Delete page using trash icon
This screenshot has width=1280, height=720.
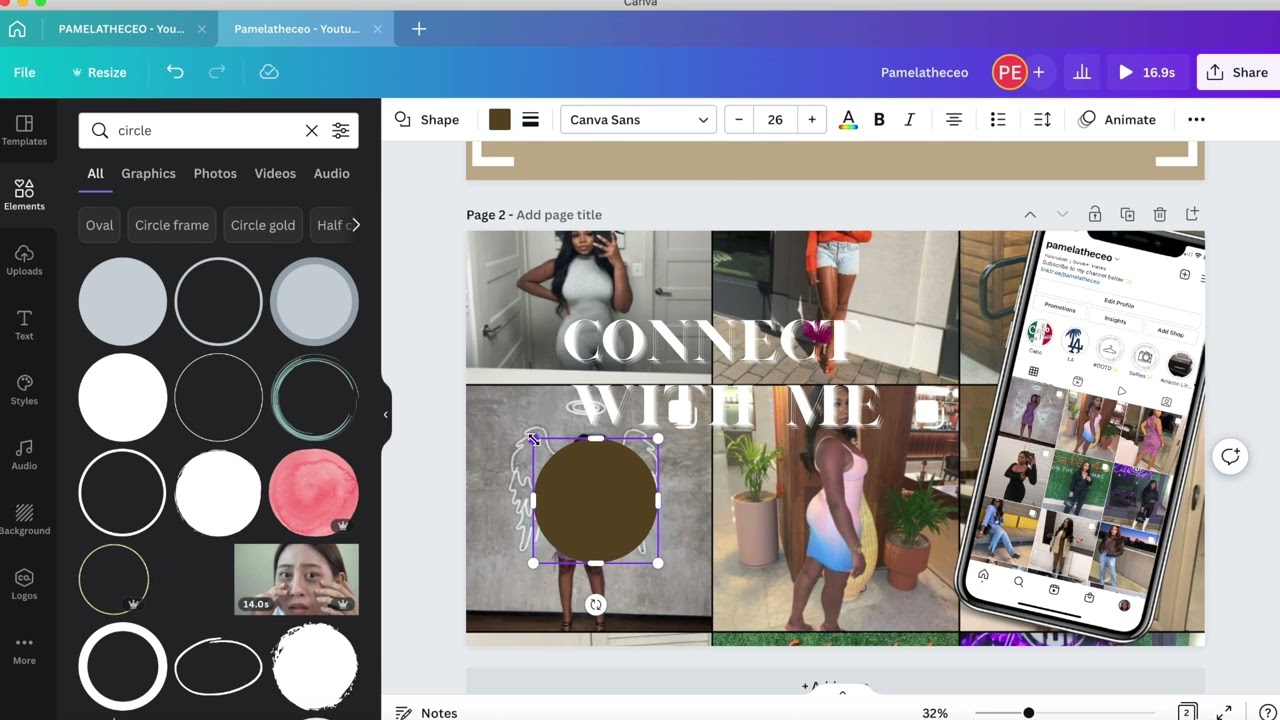[1160, 215]
